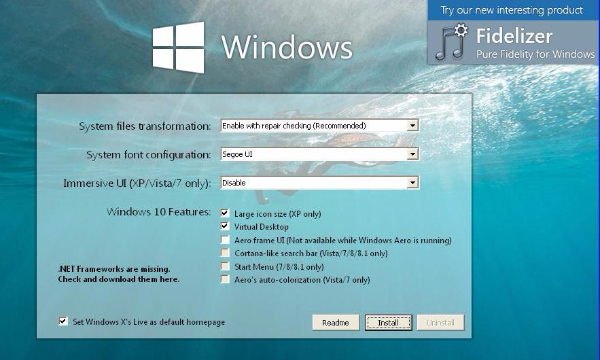Uncheck Virtual Desktop checkbox
The image size is (600, 360).
225,226
